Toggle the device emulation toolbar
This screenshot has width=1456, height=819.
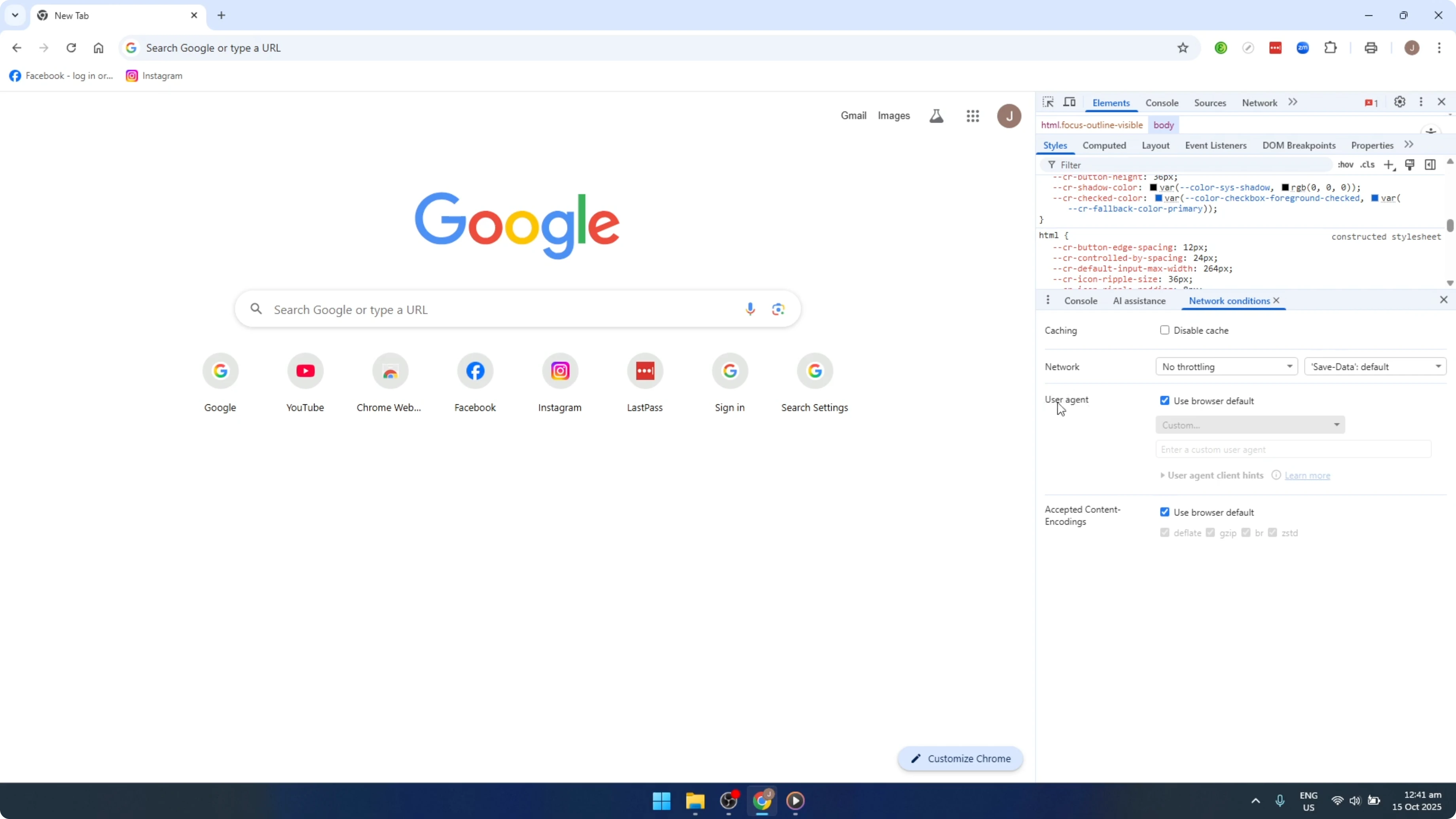1070,102
